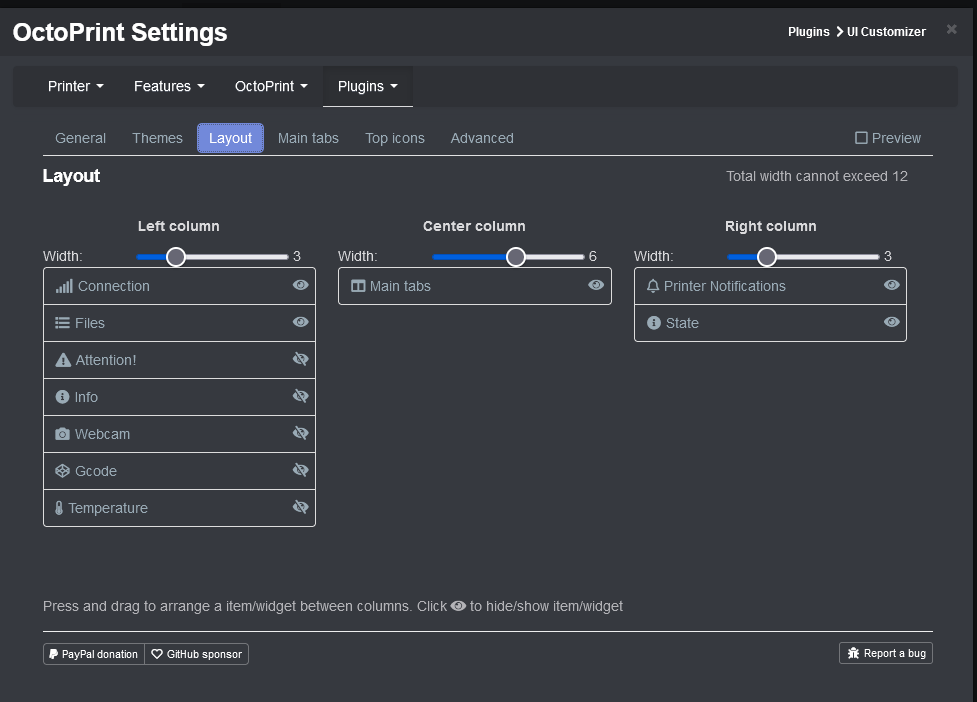The width and height of the screenshot is (977, 702).
Task: Adjust the Center column width slider
Action: tap(515, 257)
